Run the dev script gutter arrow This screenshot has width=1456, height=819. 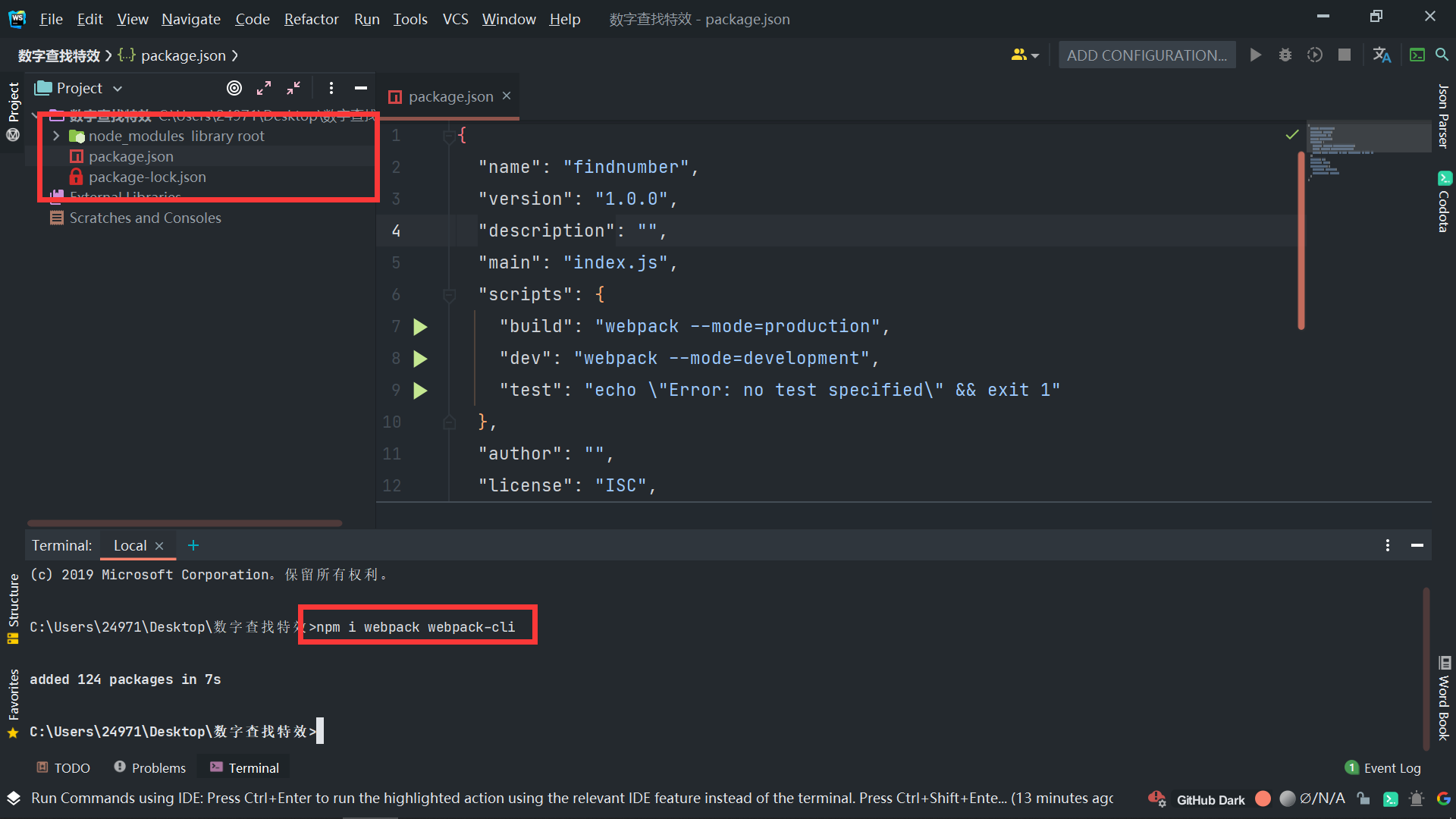point(420,359)
